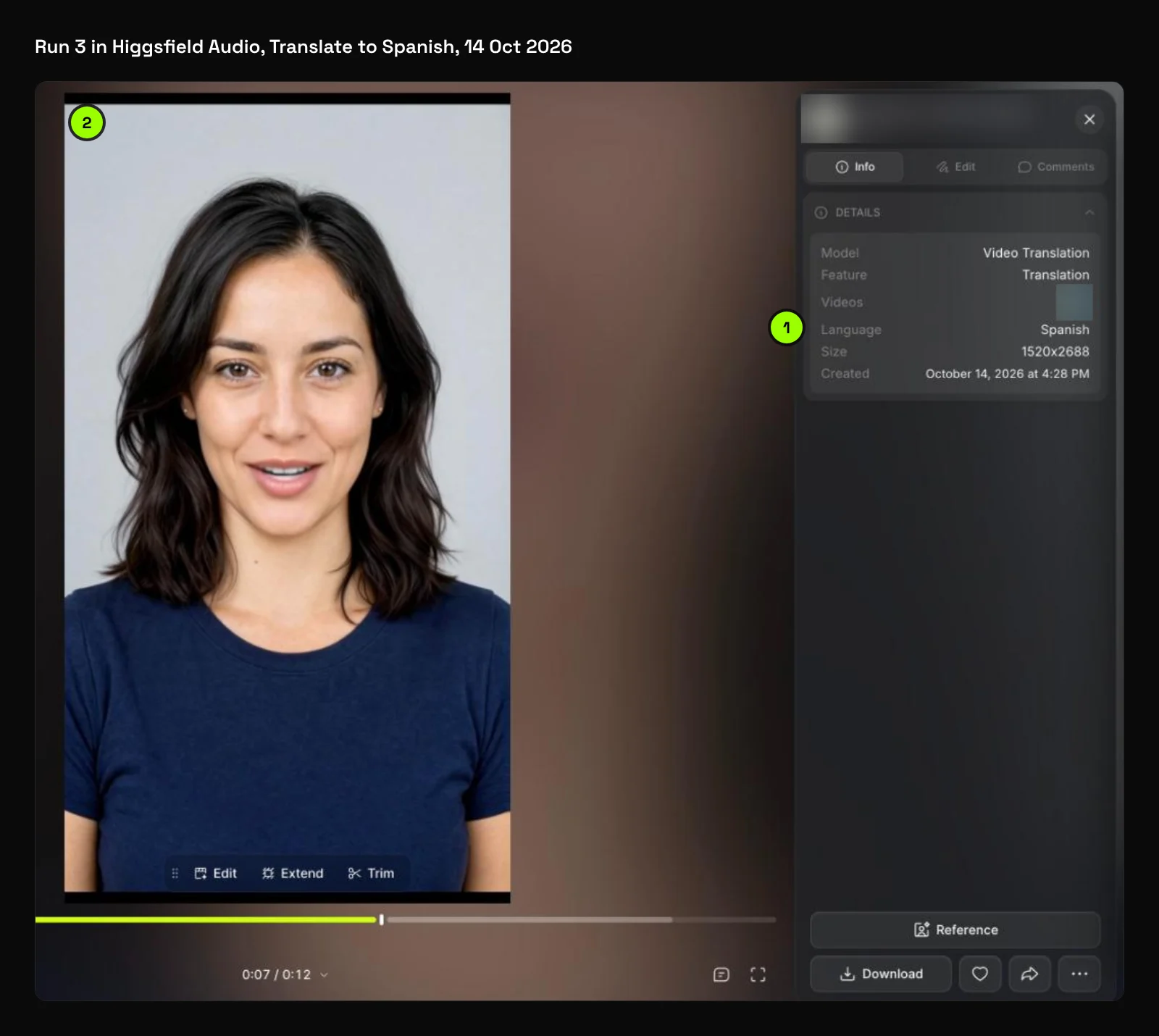Screen dimensions: 1159x1036
Task: Open the playback time dropdown arrow
Action: tap(324, 974)
